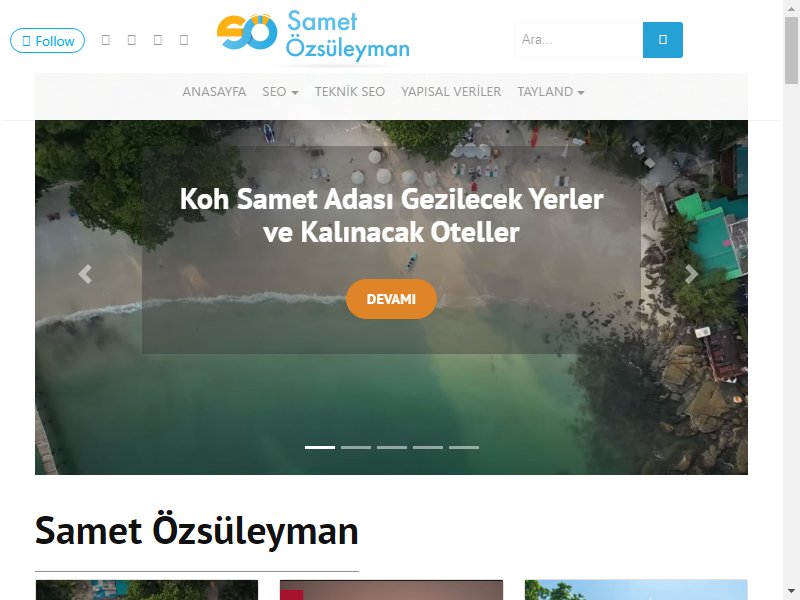Open the TEKNİK SEO menu item
Viewport: 800px width, 600px height.
[x=349, y=92]
